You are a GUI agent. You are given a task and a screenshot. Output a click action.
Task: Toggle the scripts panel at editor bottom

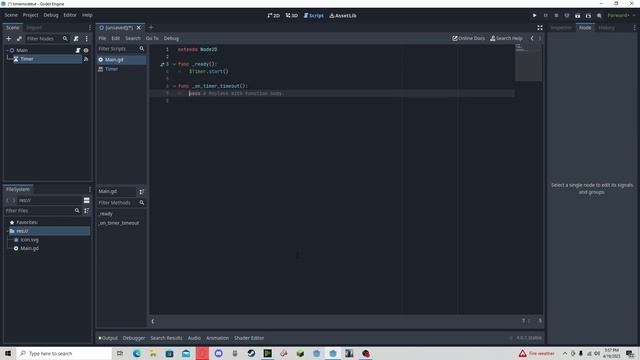153,321
